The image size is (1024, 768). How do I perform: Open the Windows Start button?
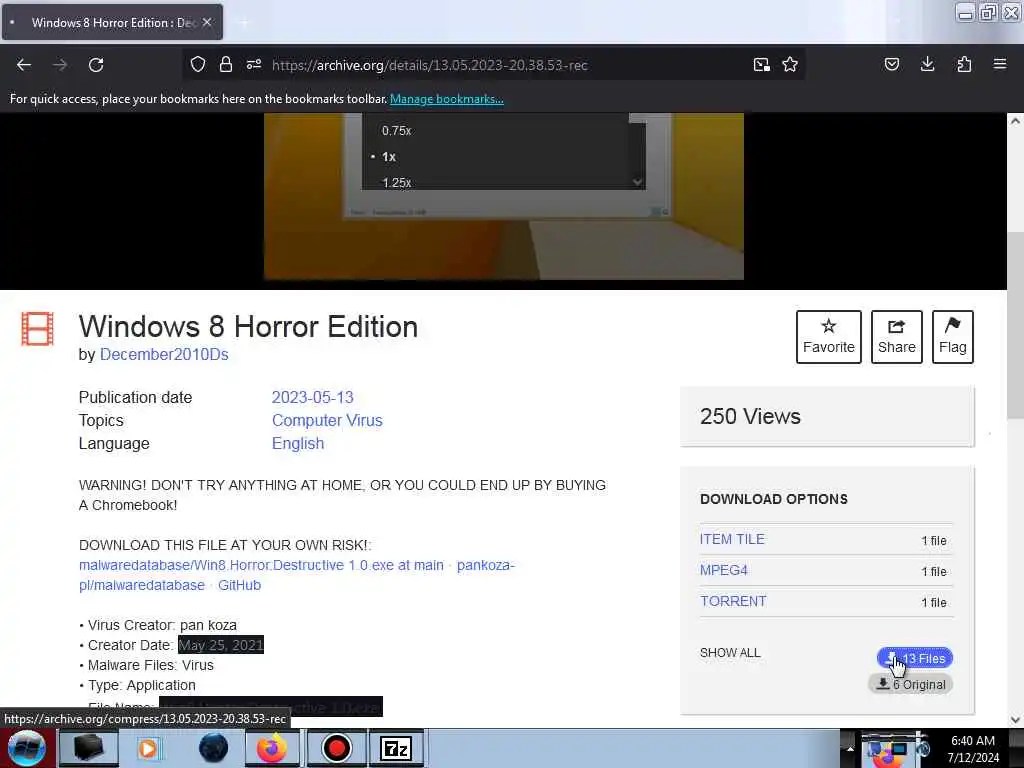[26, 748]
